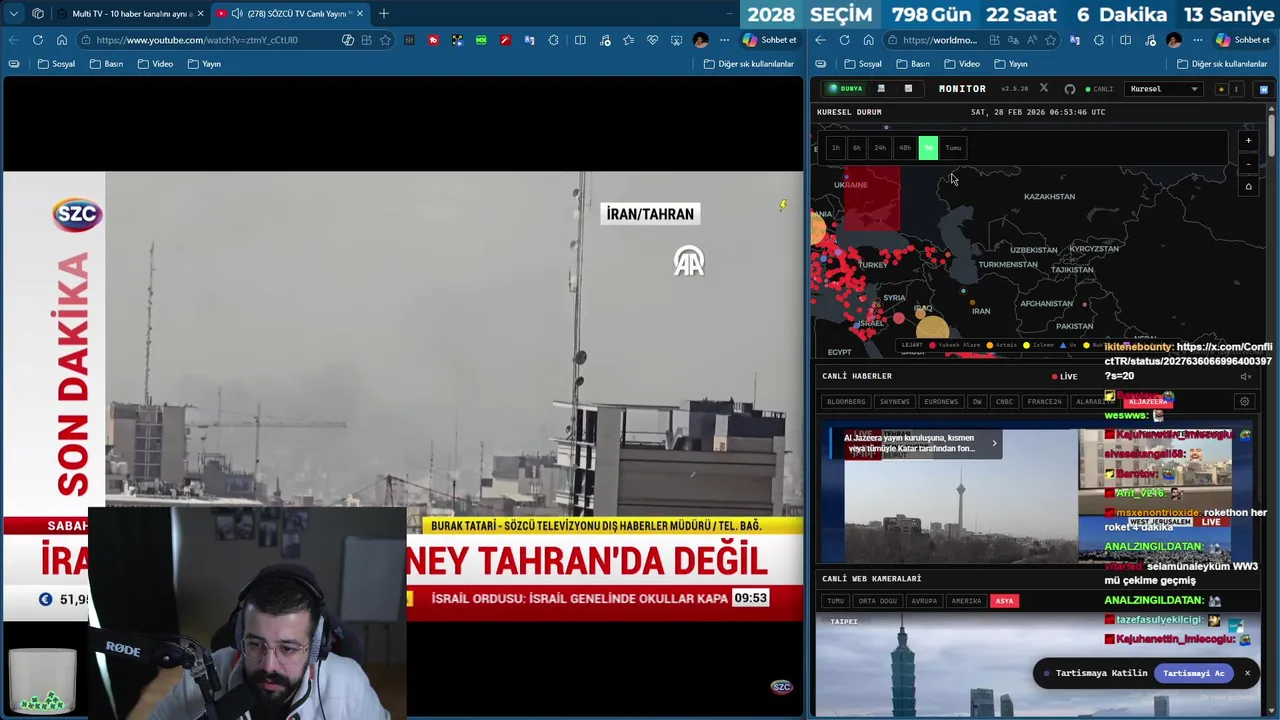Set map time range to 48h
Screen dimensions: 1280x720
pos(905,148)
